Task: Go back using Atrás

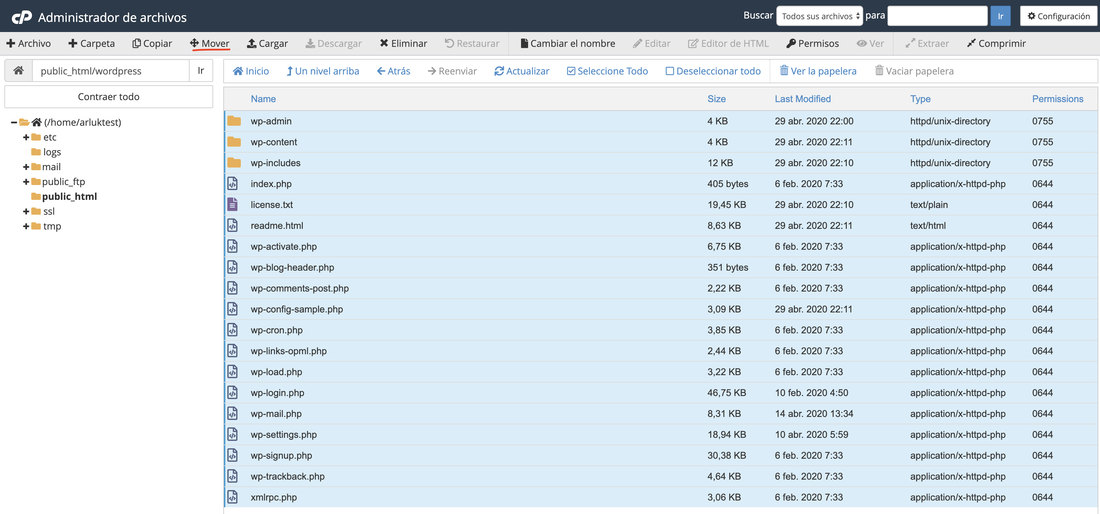Action: 394,71
